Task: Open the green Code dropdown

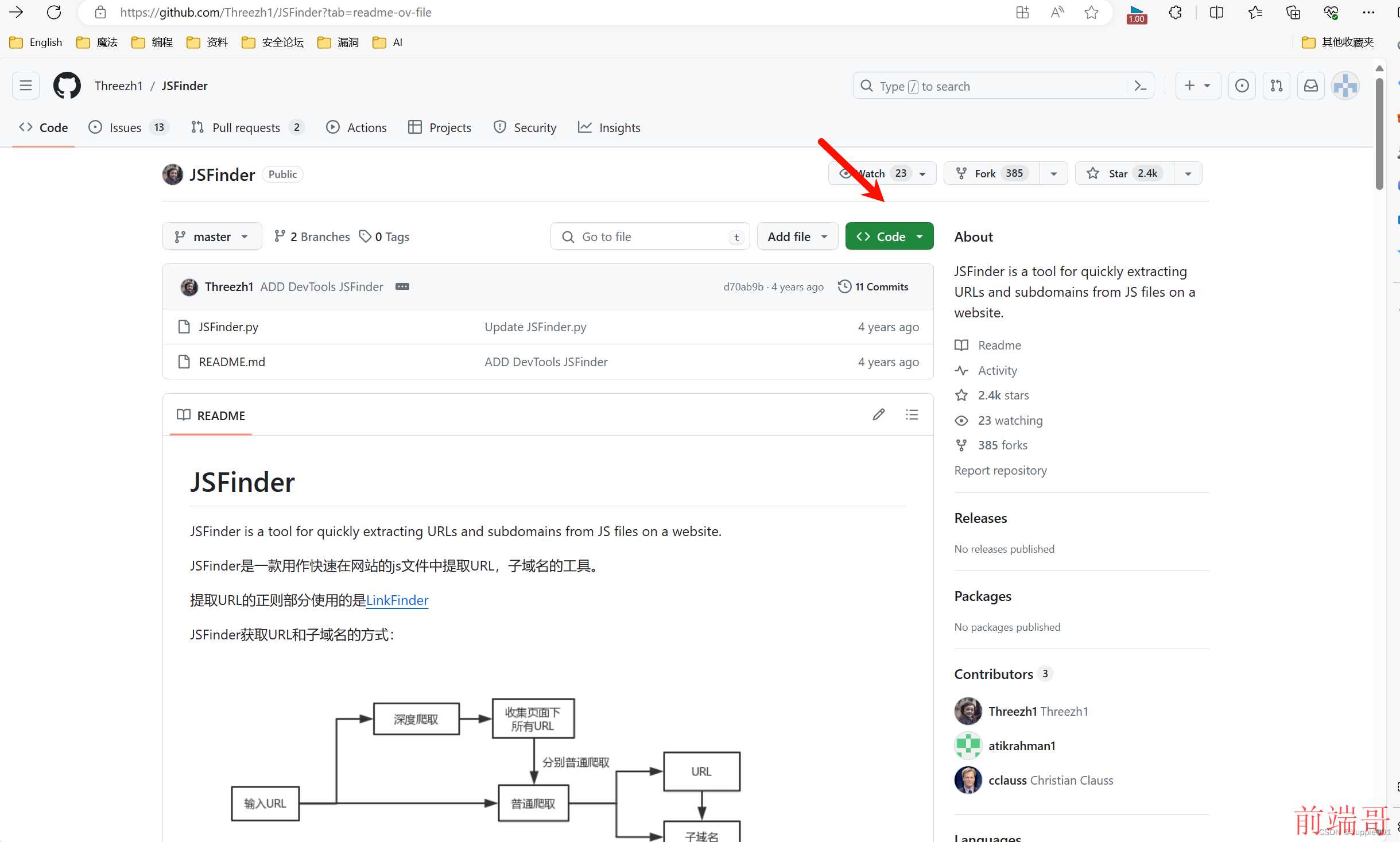Action: pyautogui.click(x=889, y=236)
